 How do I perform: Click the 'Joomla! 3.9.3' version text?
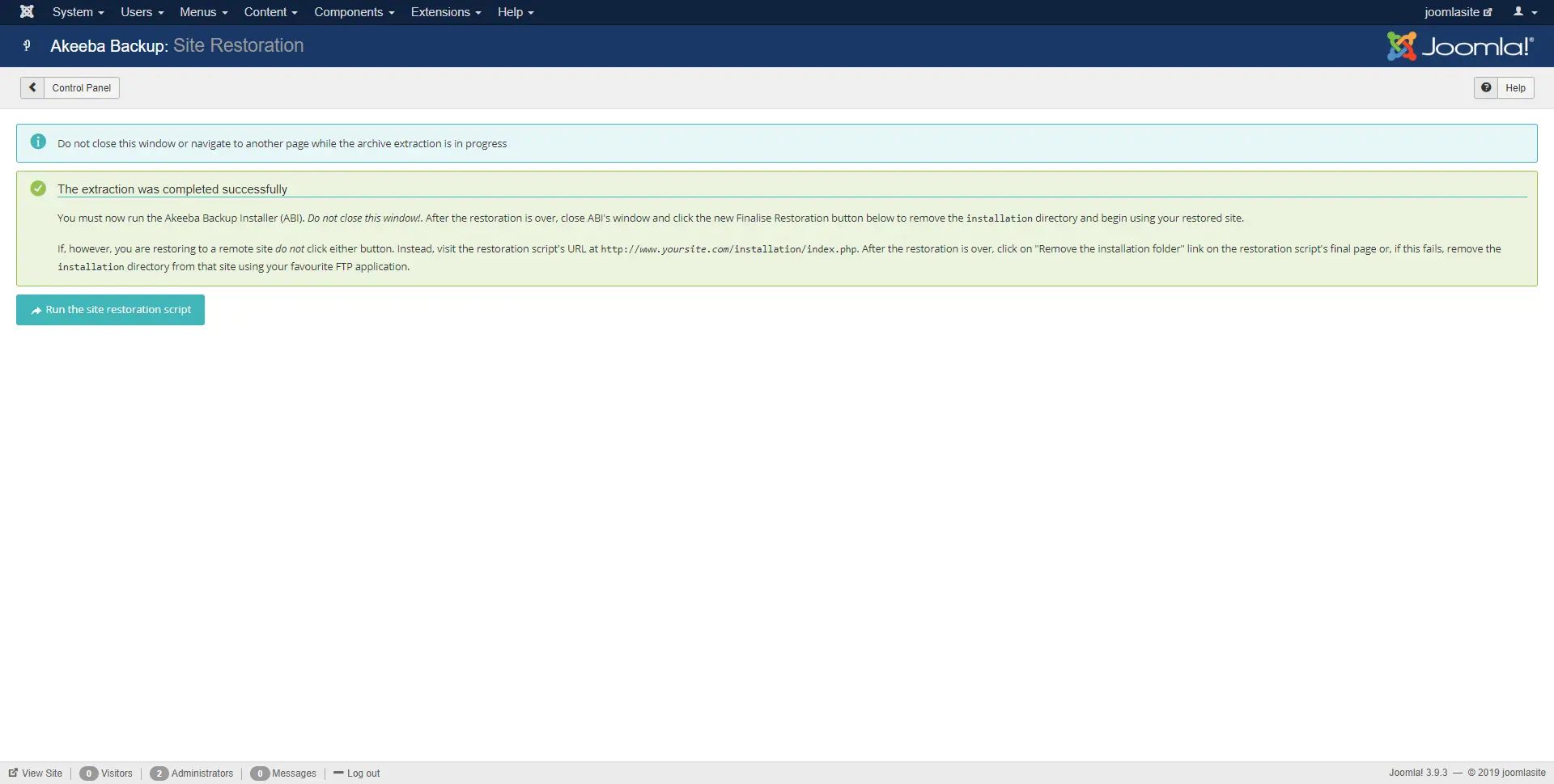1418,773
